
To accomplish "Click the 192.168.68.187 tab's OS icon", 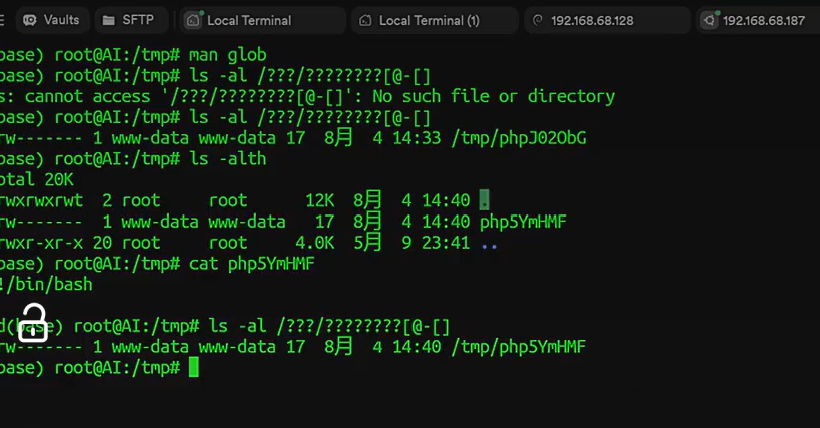I will 709,20.
